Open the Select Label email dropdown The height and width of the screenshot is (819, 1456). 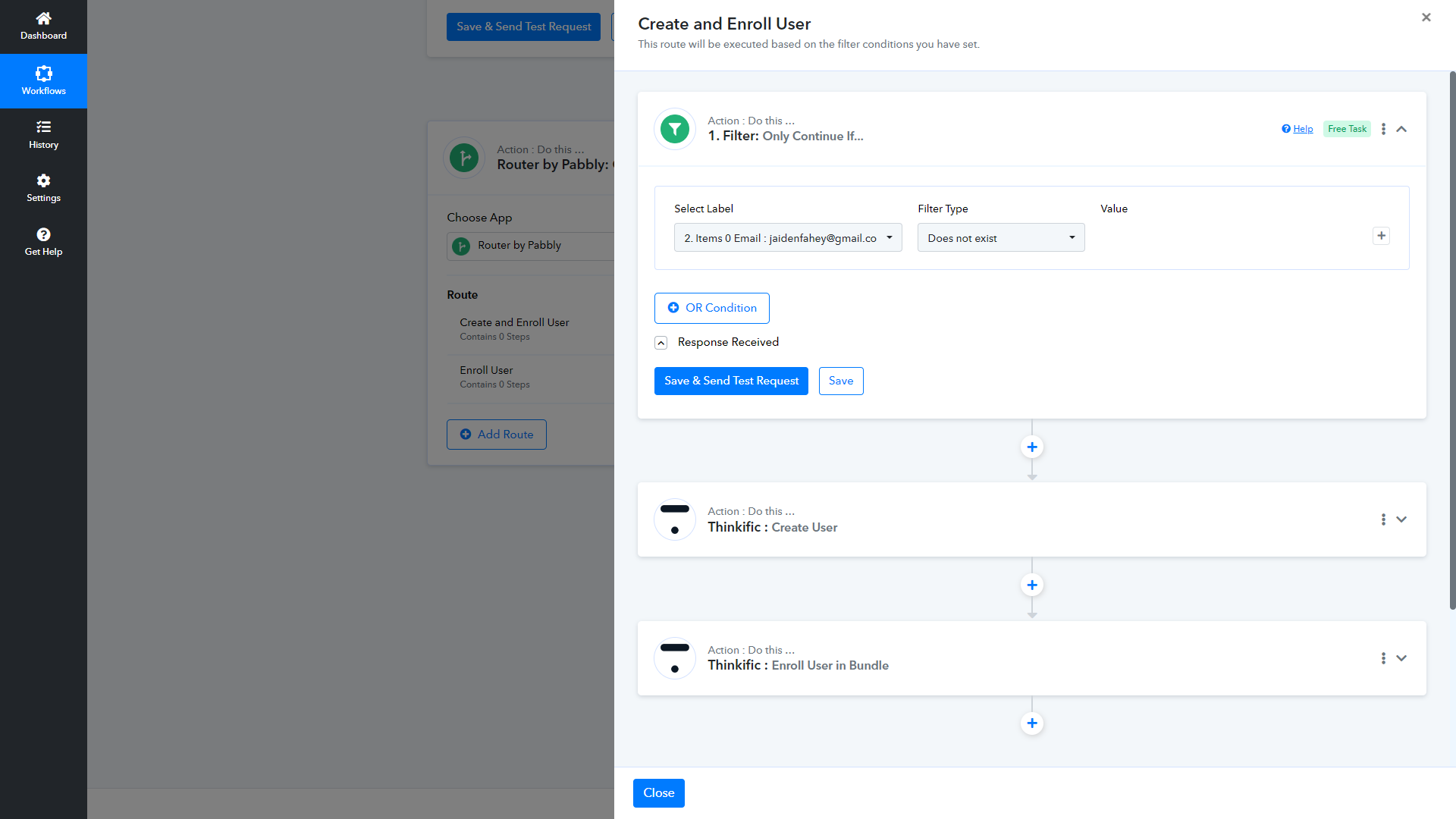tap(787, 238)
